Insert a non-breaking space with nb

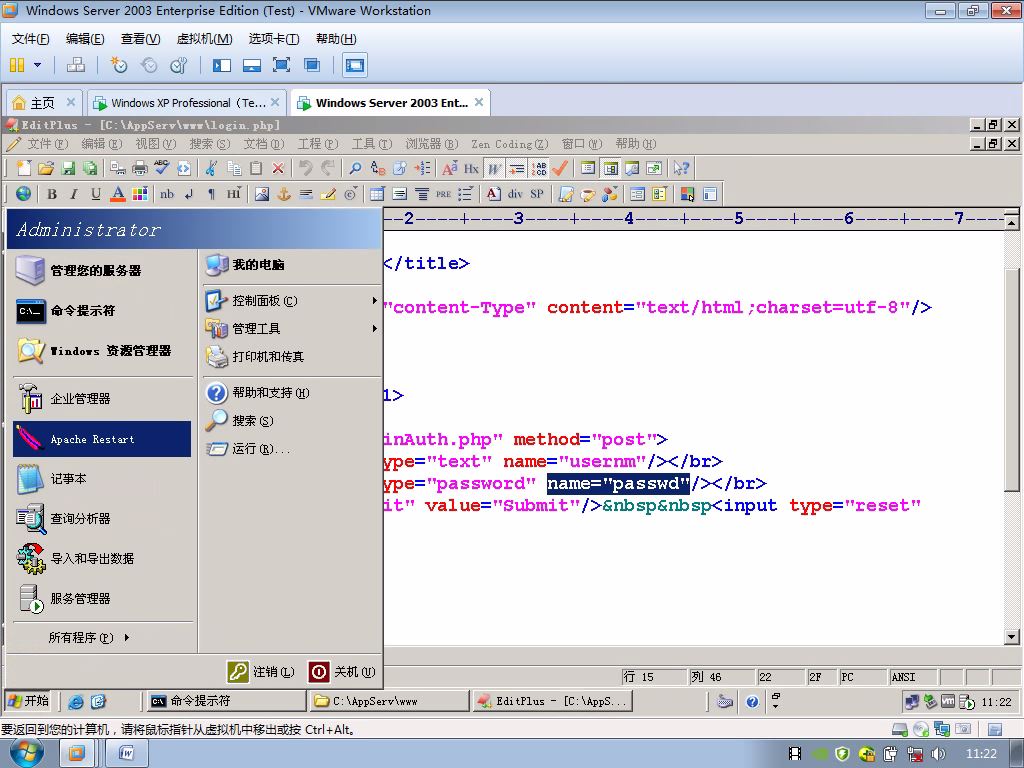tap(167, 194)
